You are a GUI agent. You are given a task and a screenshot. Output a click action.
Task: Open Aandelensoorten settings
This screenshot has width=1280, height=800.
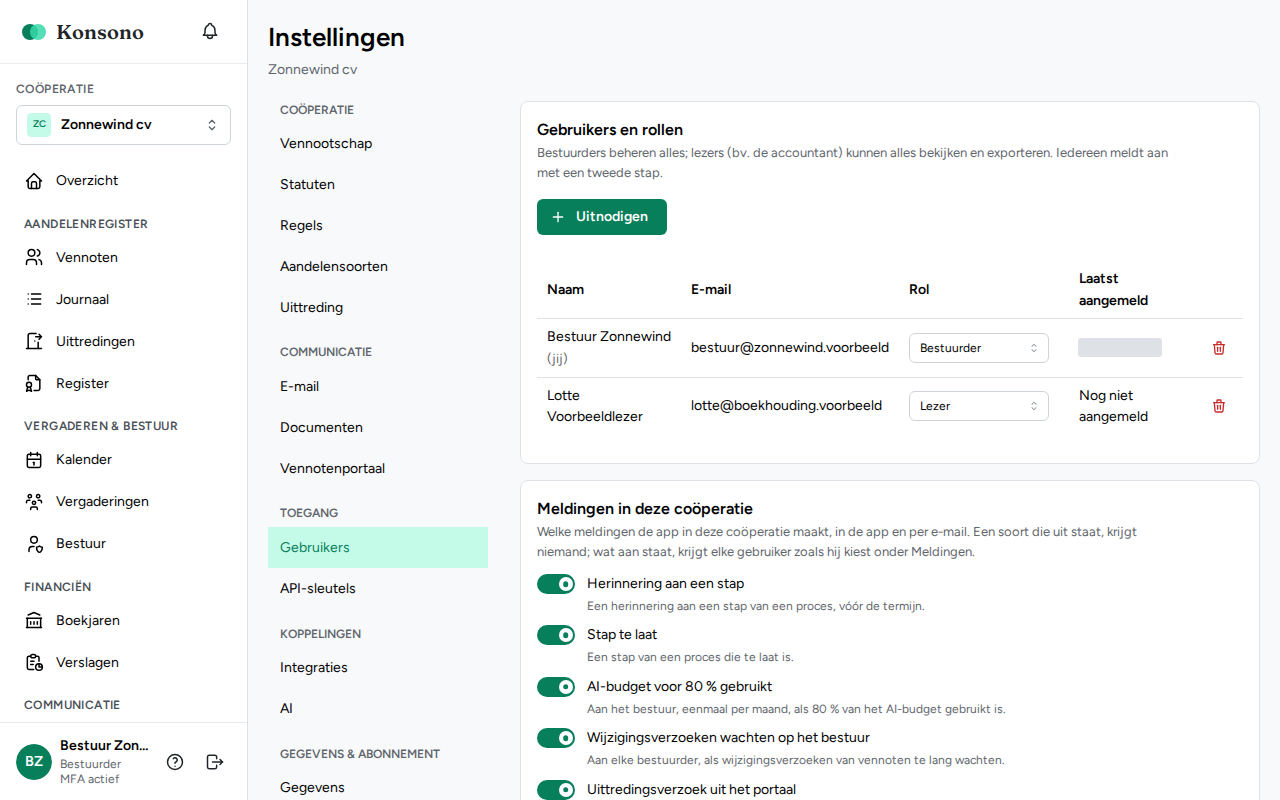pos(378,267)
